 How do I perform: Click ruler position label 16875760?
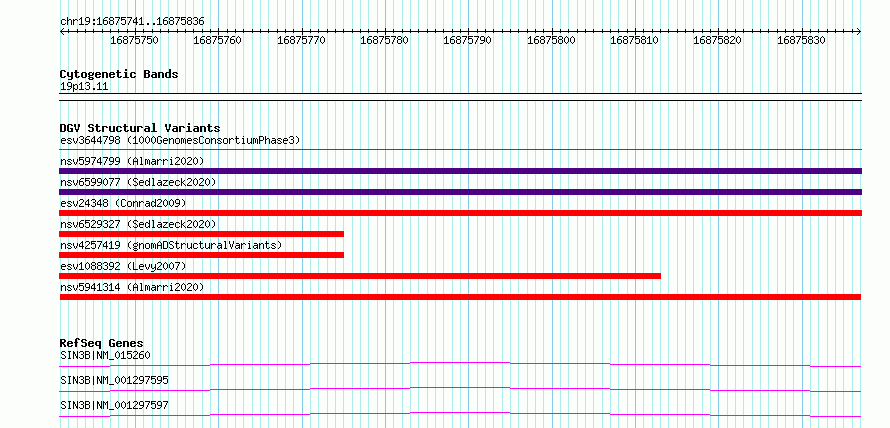pyautogui.click(x=217, y=40)
